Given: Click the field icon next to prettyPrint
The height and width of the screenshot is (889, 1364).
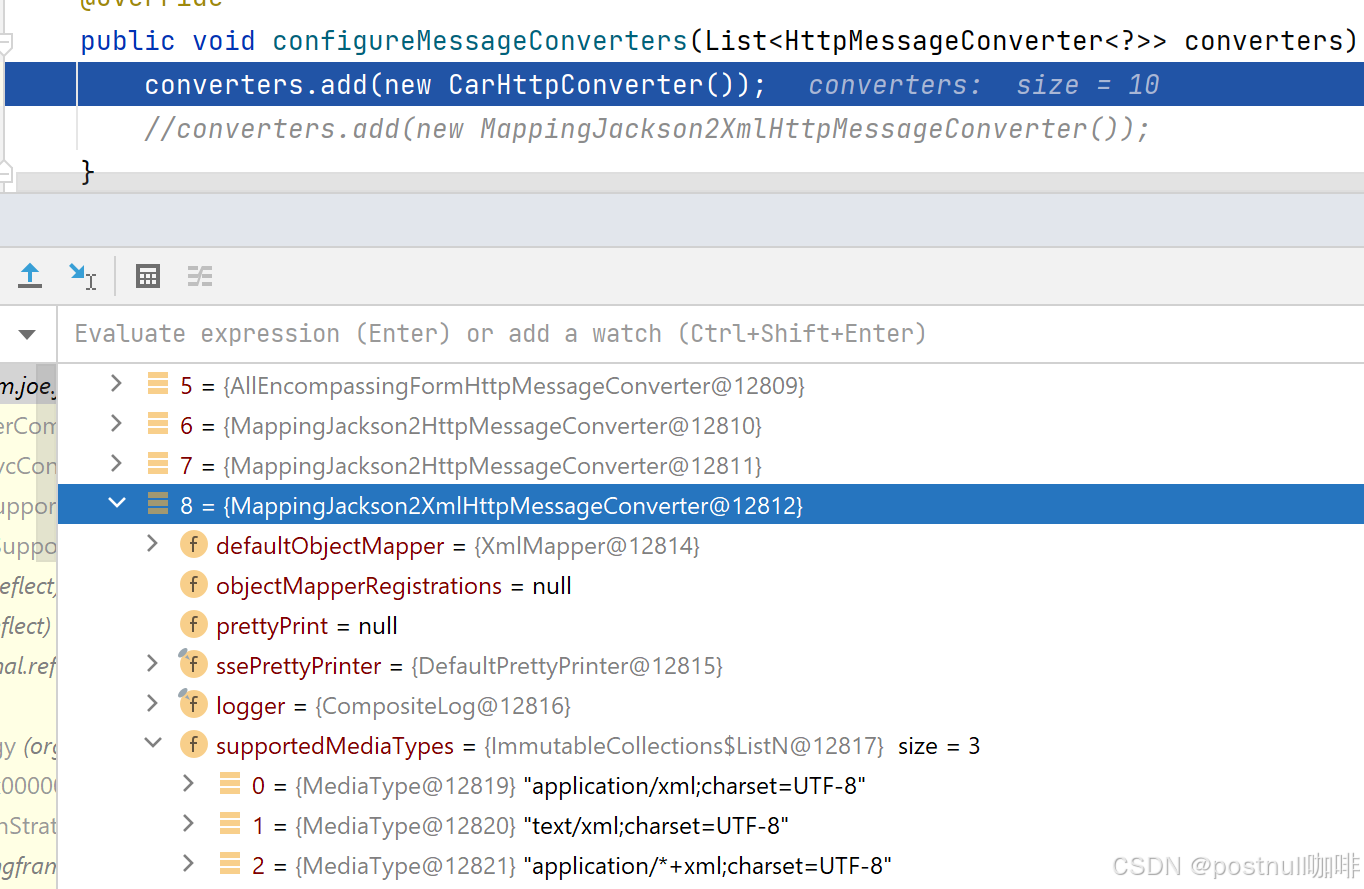Looking at the screenshot, I should (x=193, y=626).
